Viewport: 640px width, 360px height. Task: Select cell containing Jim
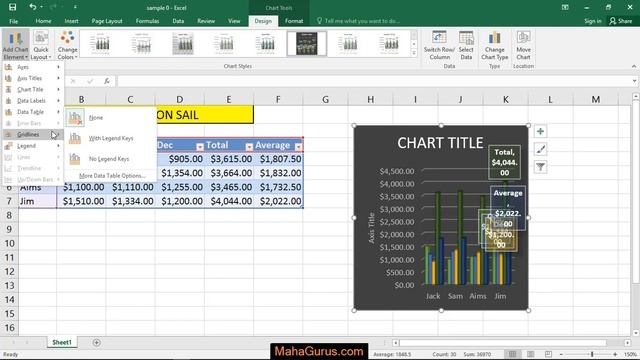pos(38,201)
